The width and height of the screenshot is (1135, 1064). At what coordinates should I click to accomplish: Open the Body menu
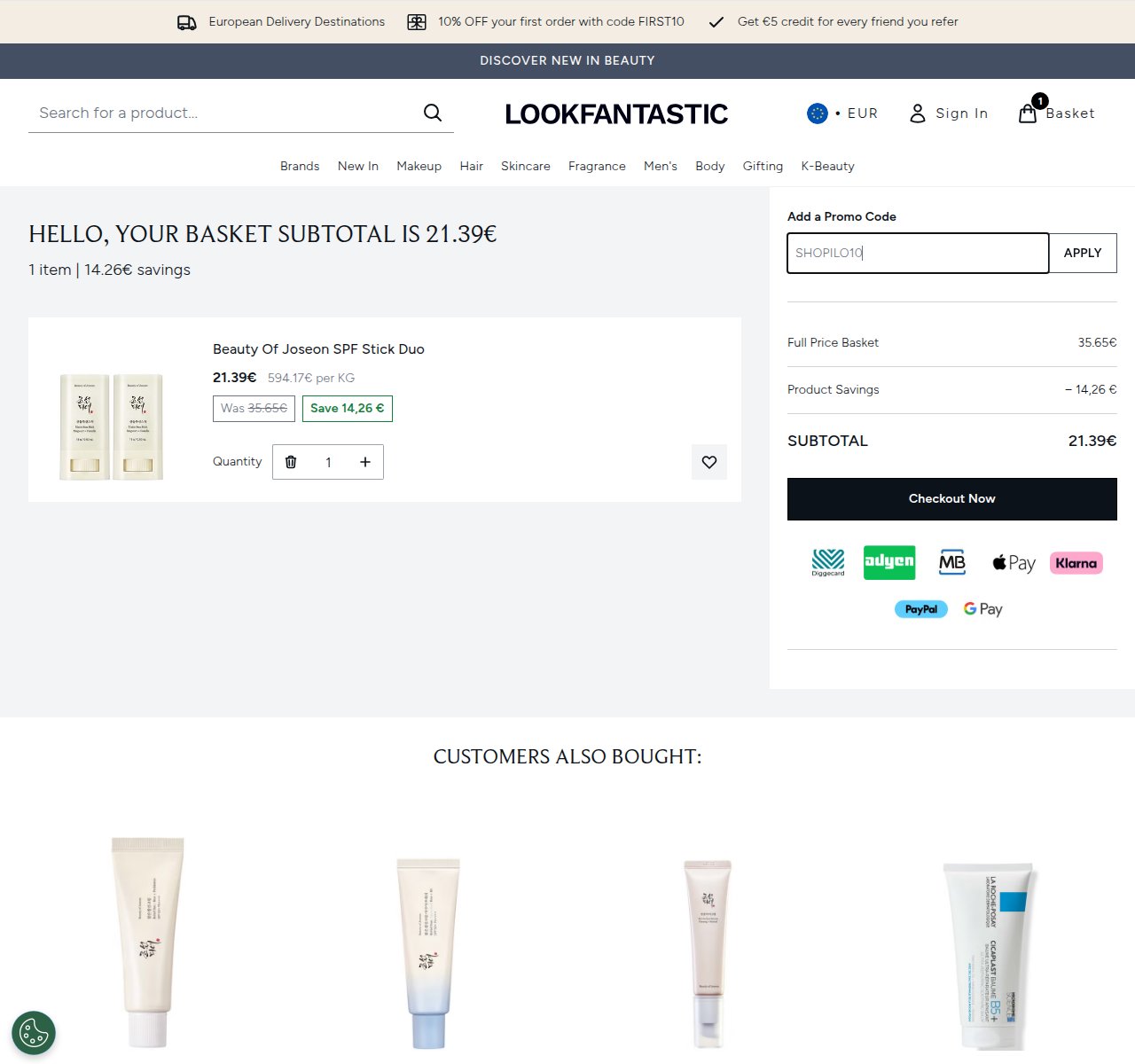(710, 166)
